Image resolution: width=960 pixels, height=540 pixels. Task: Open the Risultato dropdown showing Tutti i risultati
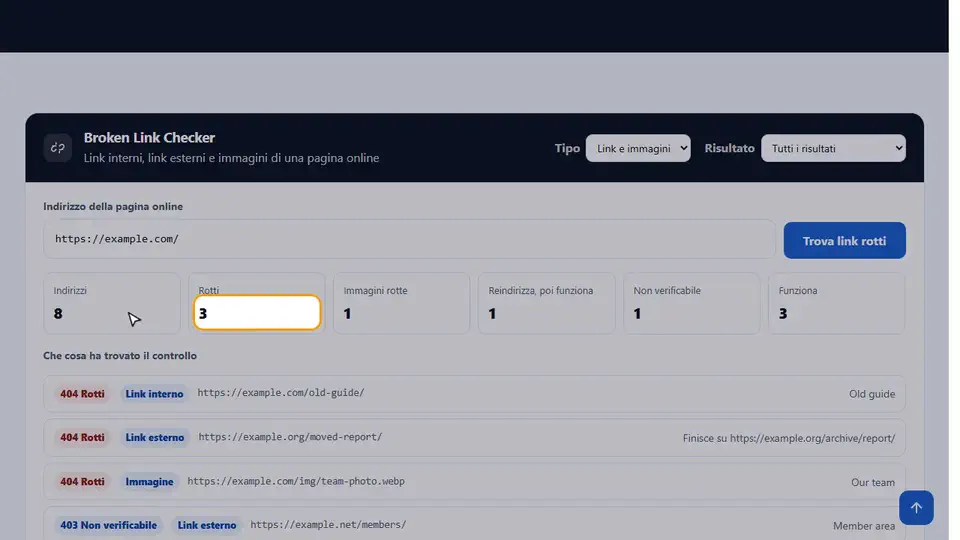[833, 148]
